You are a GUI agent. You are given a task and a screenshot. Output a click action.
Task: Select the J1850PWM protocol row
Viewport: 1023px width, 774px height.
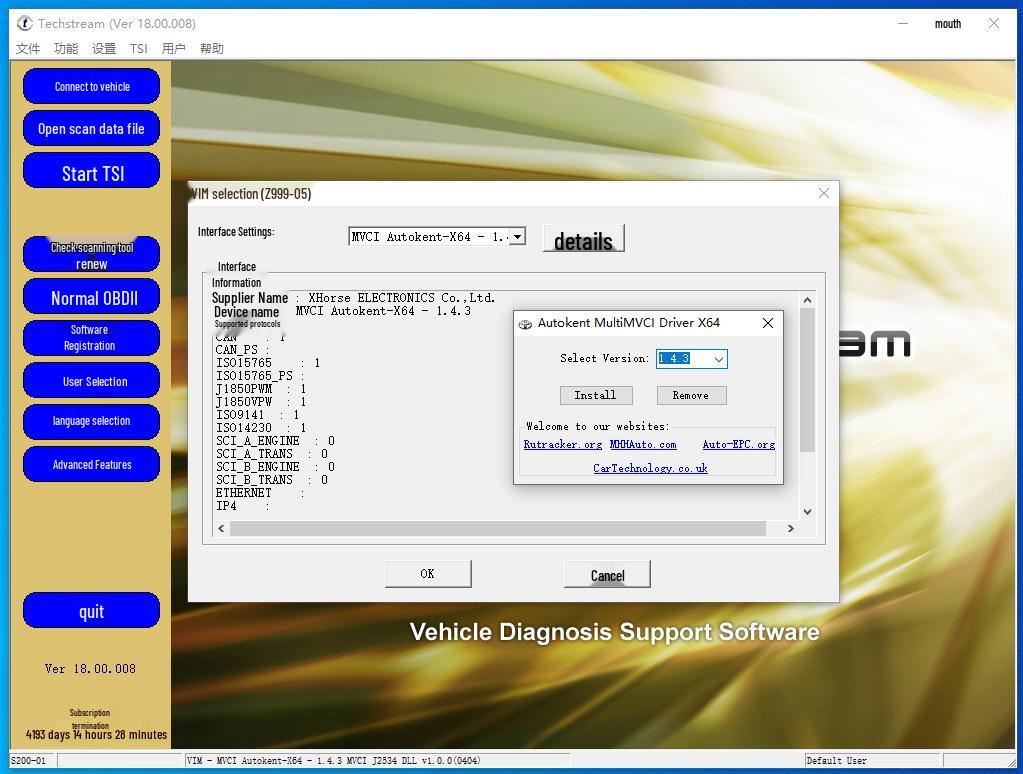pyautogui.click(x=261, y=389)
